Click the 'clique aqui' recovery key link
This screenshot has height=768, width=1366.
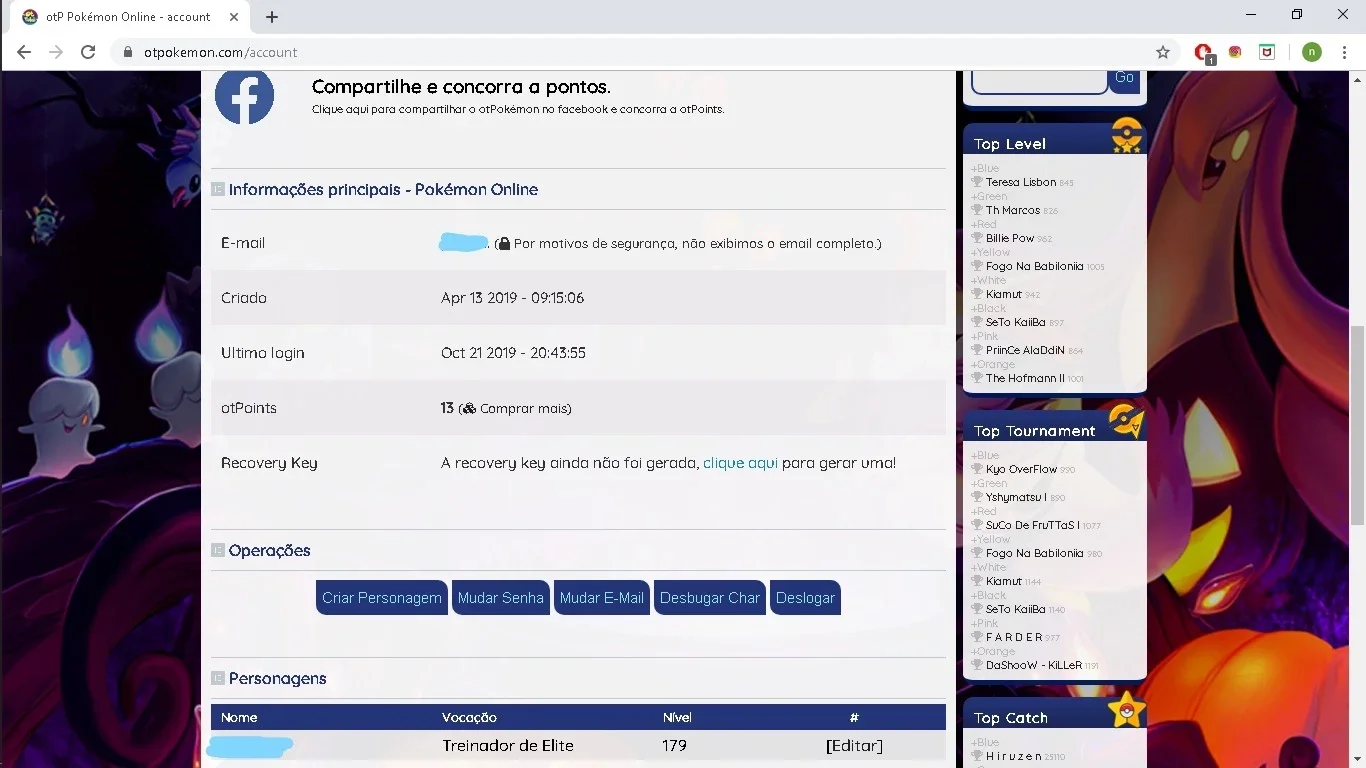(x=740, y=463)
